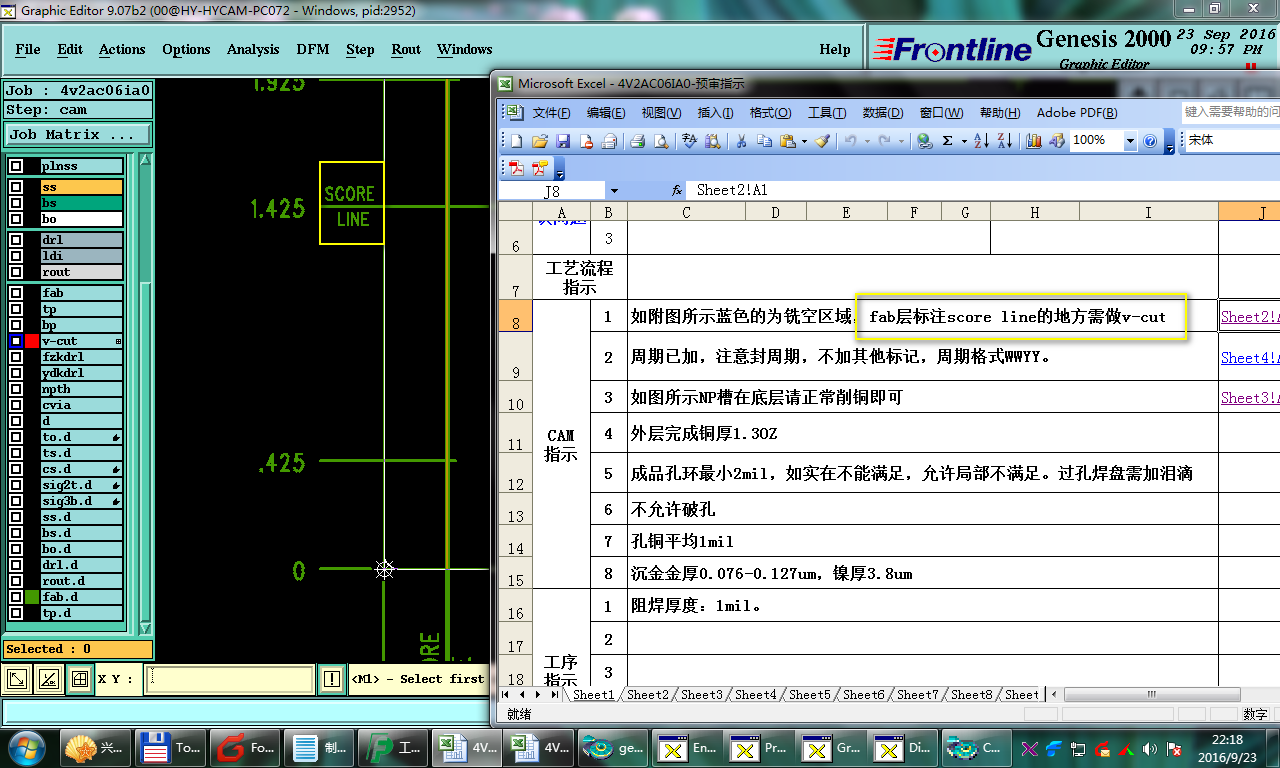
Task: Click Windows Start button
Action: pos(26,747)
